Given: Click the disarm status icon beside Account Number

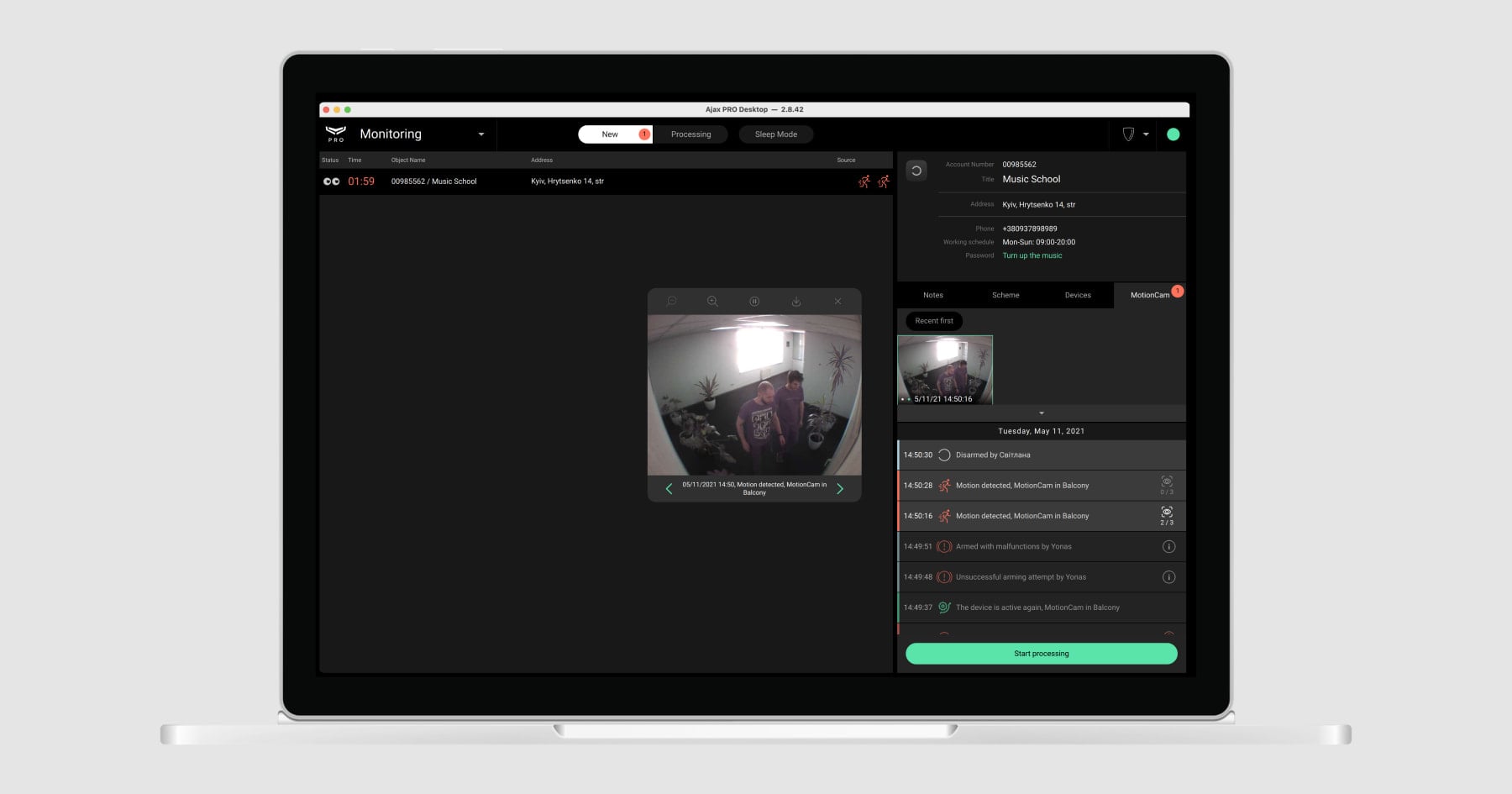Looking at the screenshot, I should [916, 171].
